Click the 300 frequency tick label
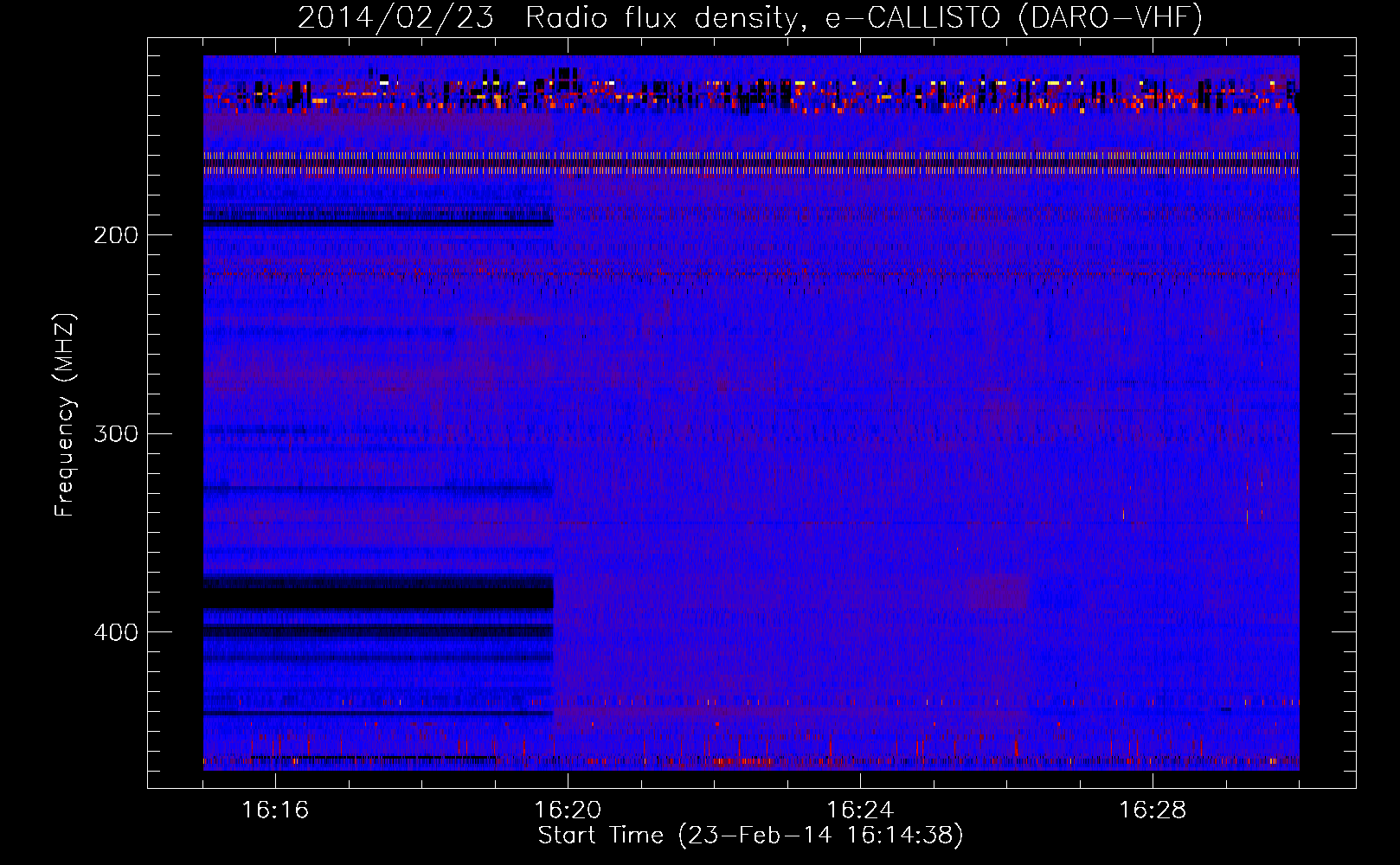 [116, 433]
